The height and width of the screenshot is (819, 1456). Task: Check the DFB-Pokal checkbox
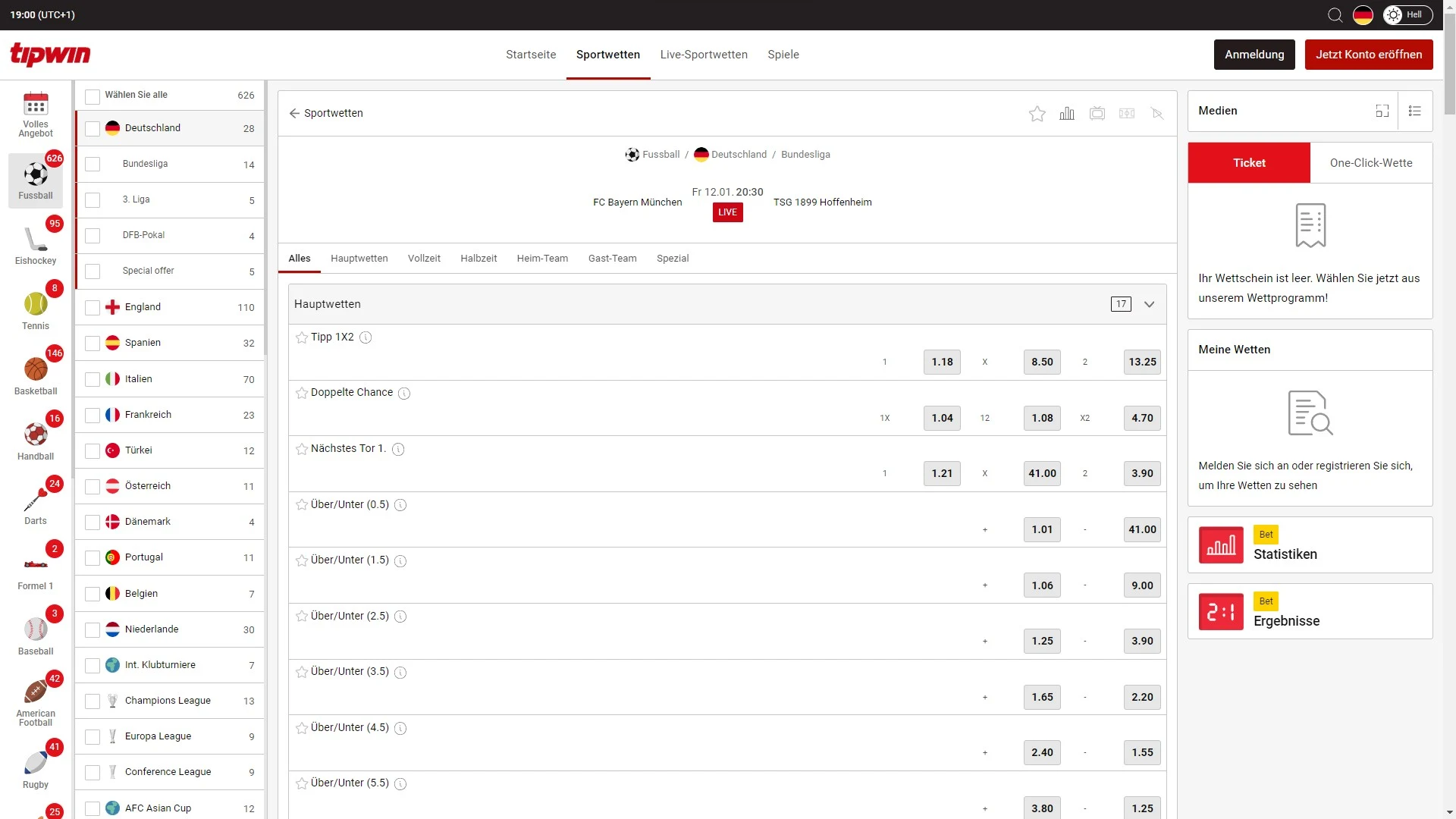coord(93,236)
